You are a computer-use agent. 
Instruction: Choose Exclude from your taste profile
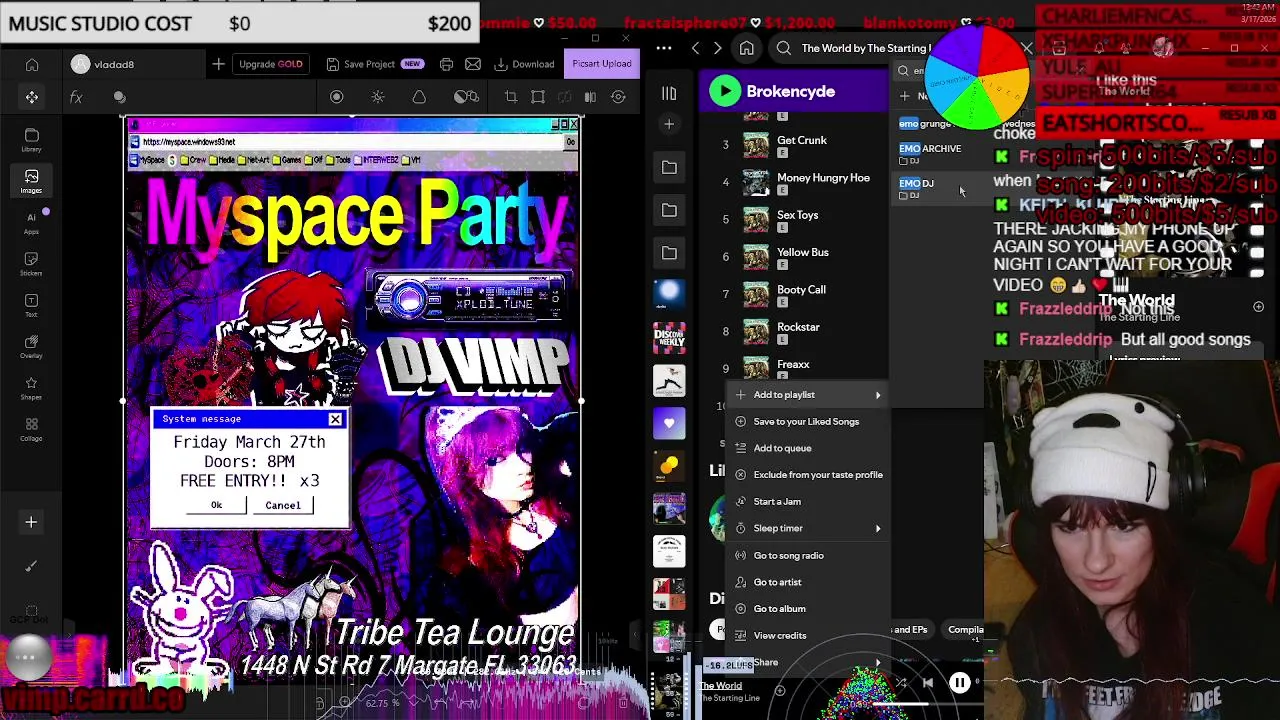[810, 474]
